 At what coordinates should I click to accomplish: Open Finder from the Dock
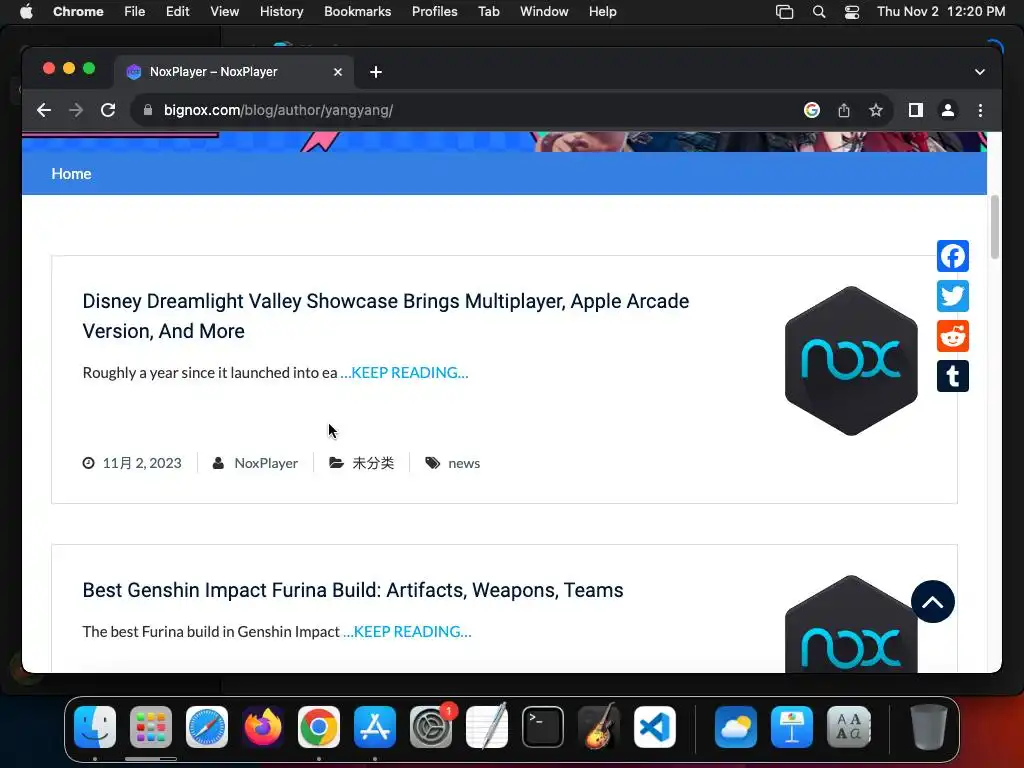(x=95, y=727)
